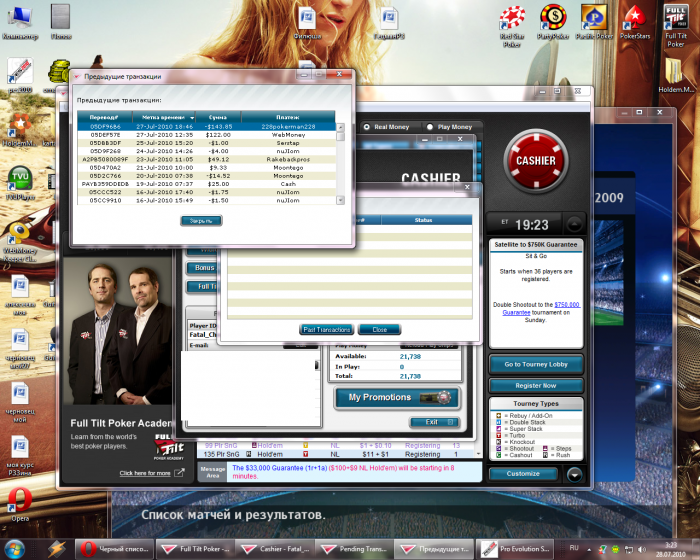Screen dimensions: 700x560
Task: Show hidden tray icons arrow
Action: (589, 550)
